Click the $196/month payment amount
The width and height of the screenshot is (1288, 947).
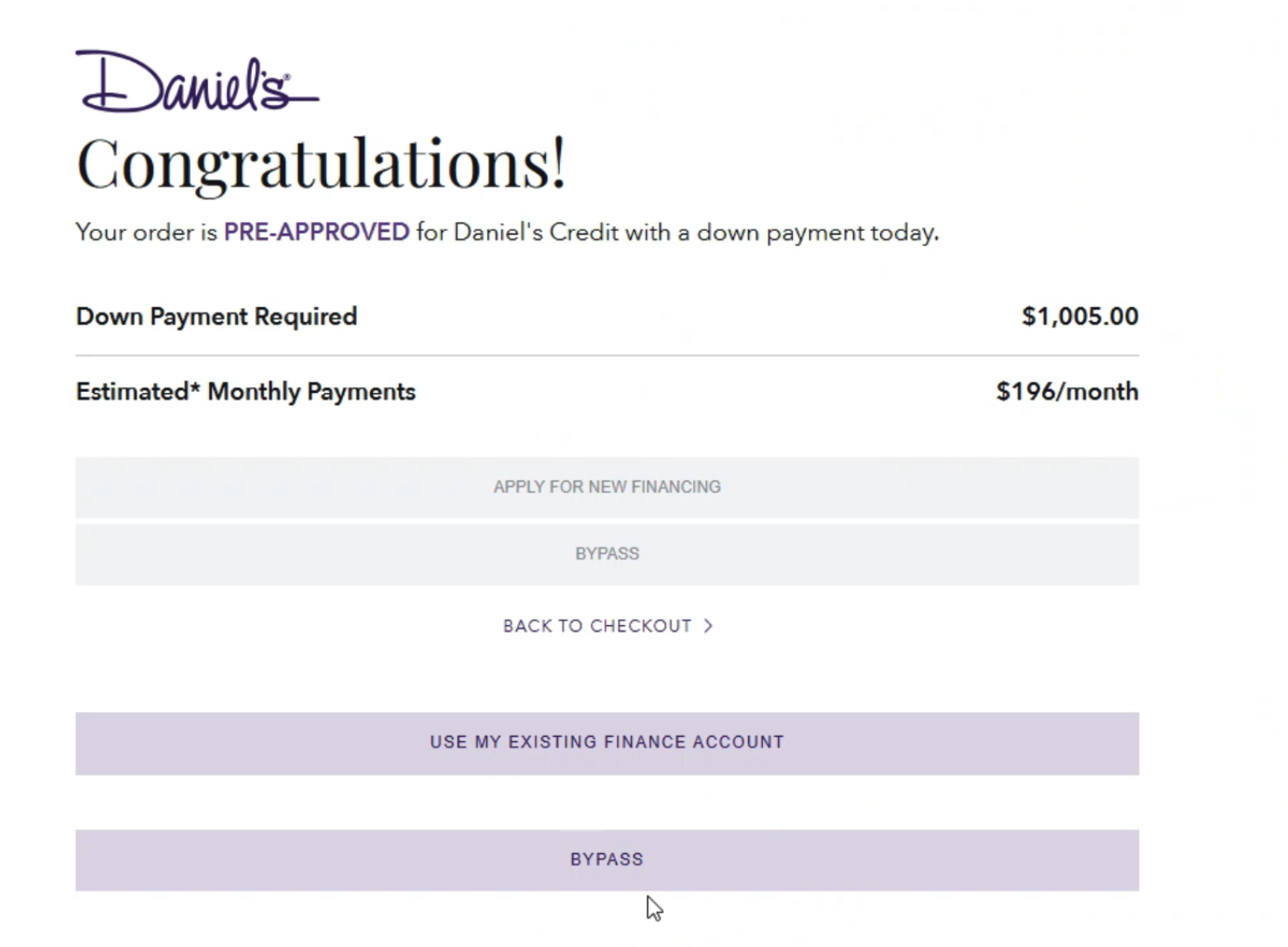(x=1067, y=391)
